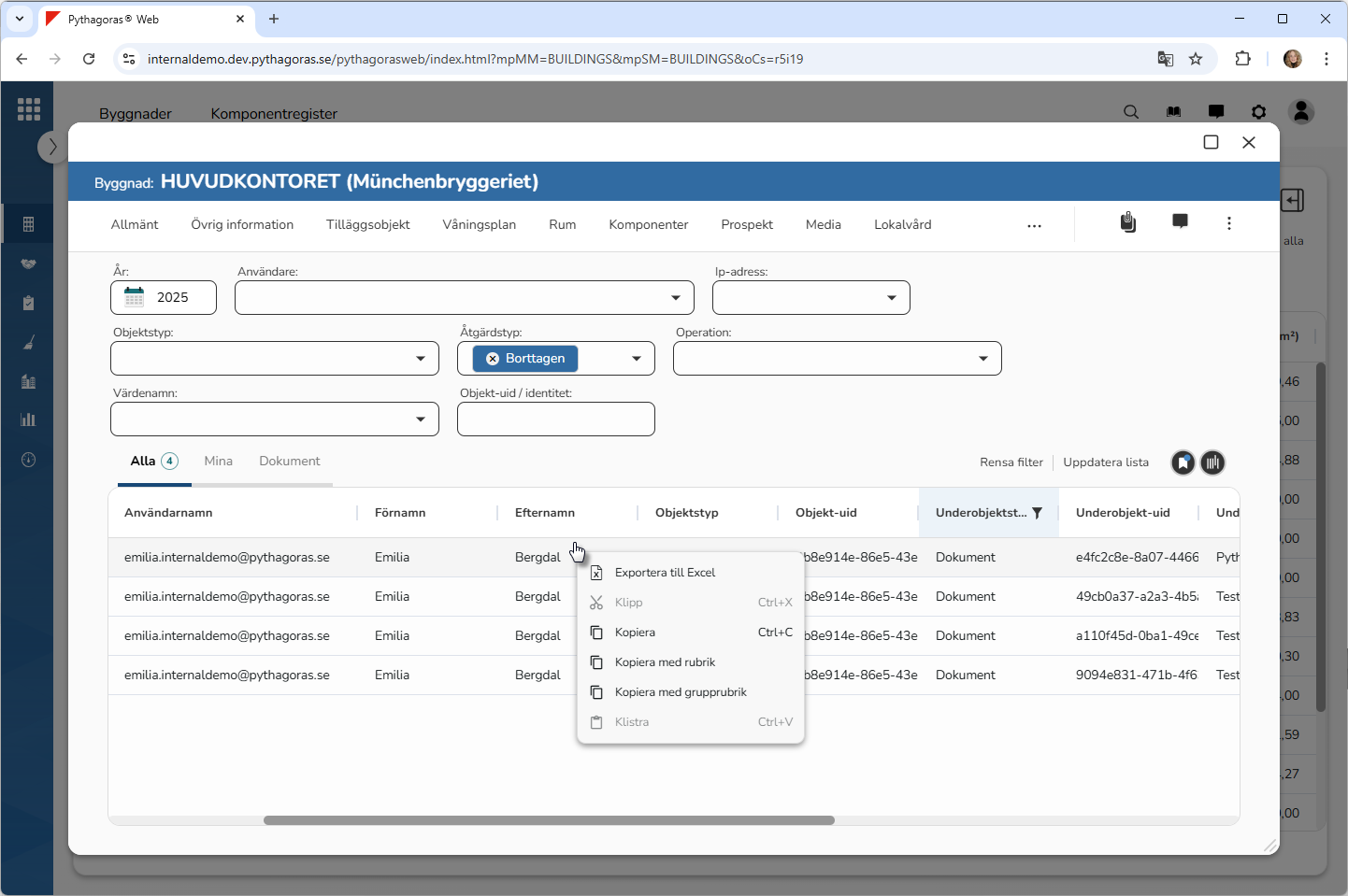Select Kopiera med rubrik menu entry

tap(665, 662)
